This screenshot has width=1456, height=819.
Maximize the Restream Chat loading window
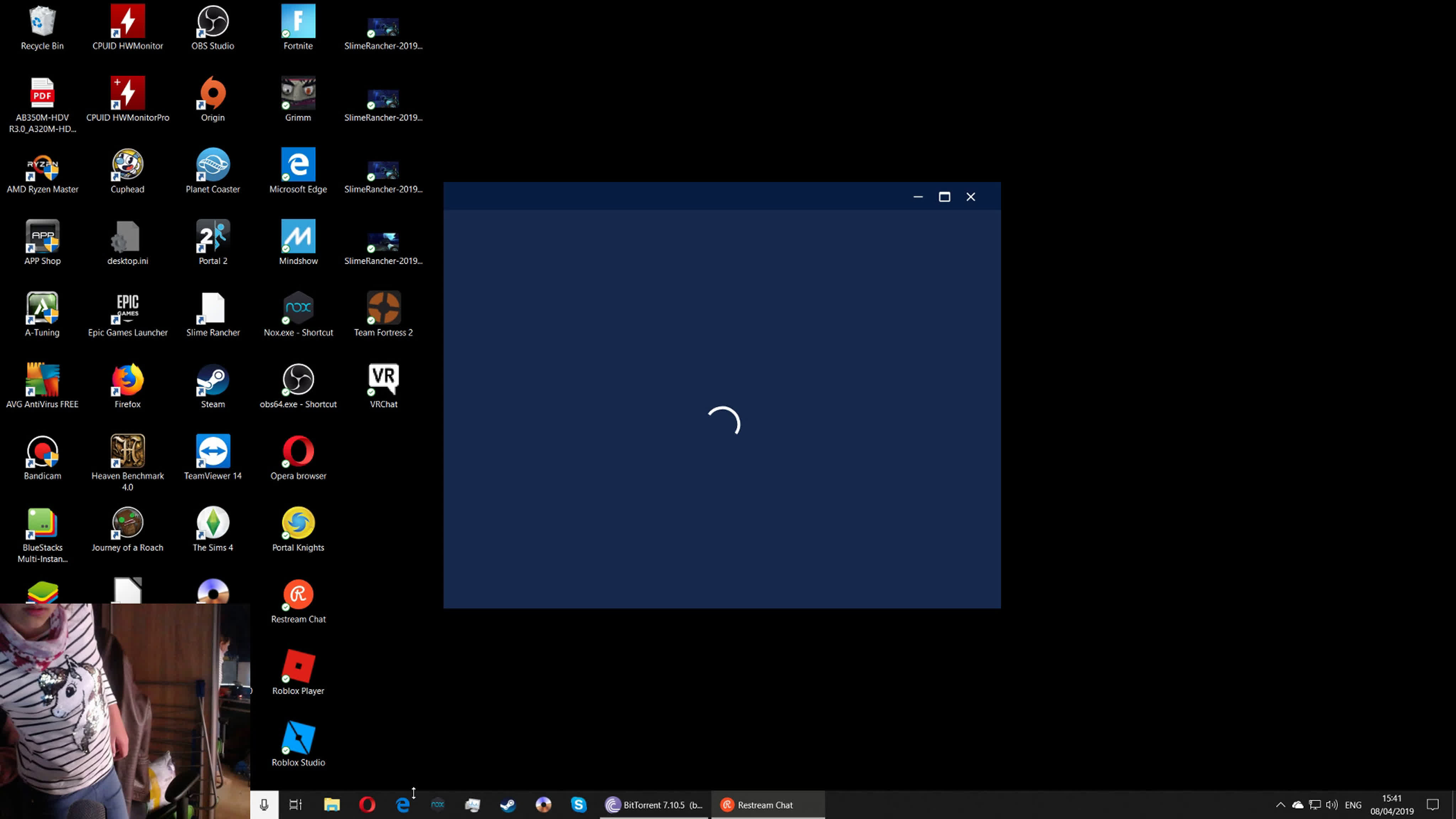coord(944,197)
